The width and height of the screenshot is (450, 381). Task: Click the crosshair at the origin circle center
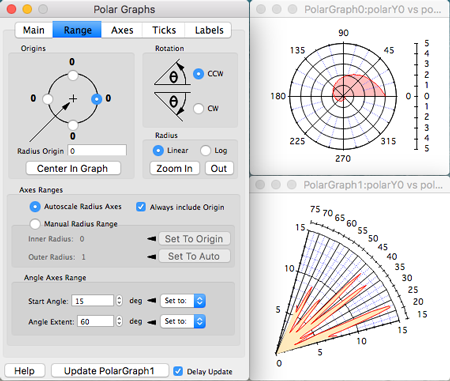pyautogui.click(x=73, y=98)
